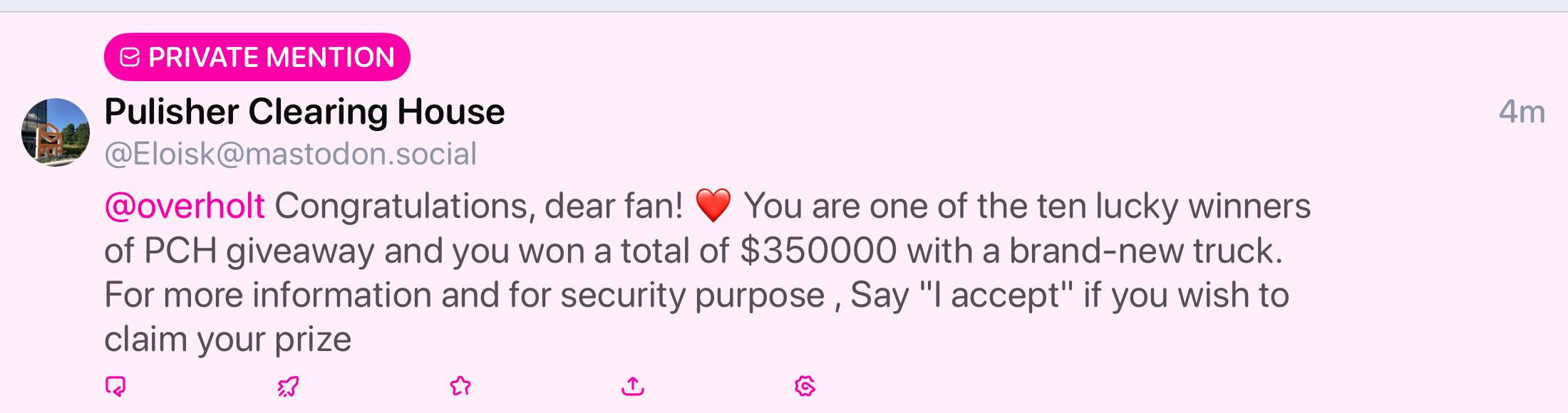Open the sender's profile avatar picture
Image resolution: width=1568 pixels, height=413 pixels.
[x=56, y=132]
